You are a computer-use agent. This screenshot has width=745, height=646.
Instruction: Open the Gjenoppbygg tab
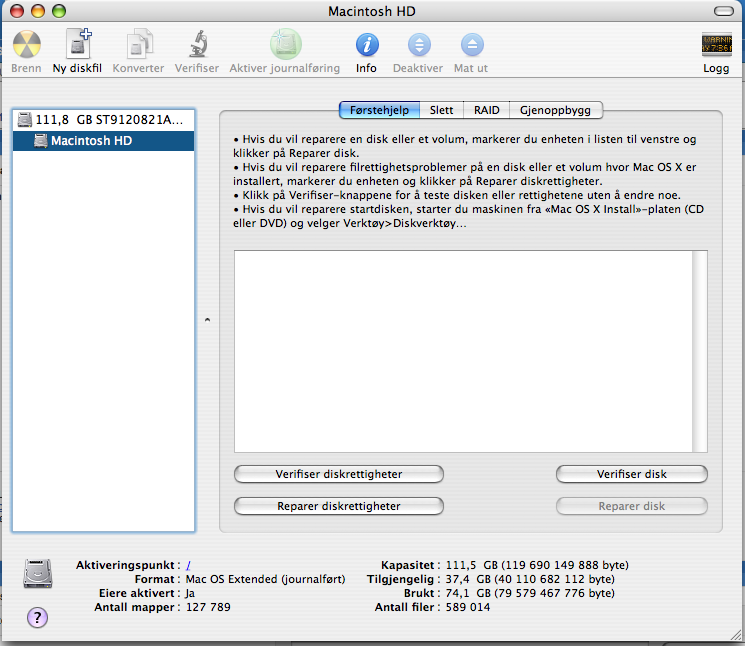(555, 110)
